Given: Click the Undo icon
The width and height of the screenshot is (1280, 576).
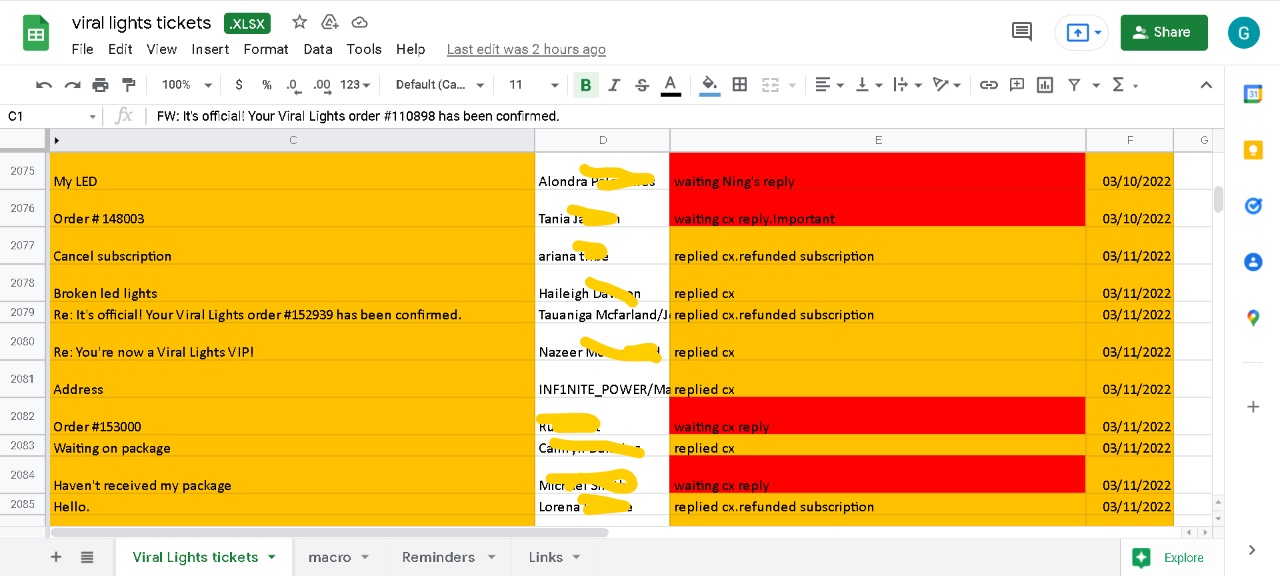Looking at the screenshot, I should [44, 85].
